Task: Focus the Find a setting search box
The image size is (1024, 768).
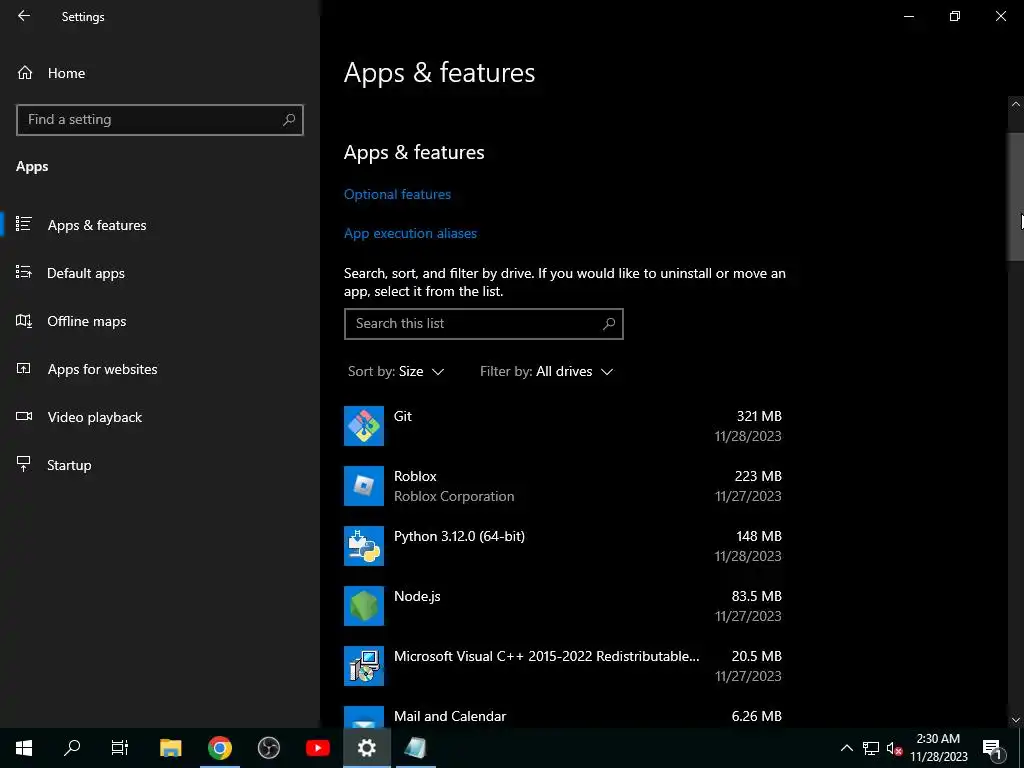Action: pyautogui.click(x=160, y=120)
